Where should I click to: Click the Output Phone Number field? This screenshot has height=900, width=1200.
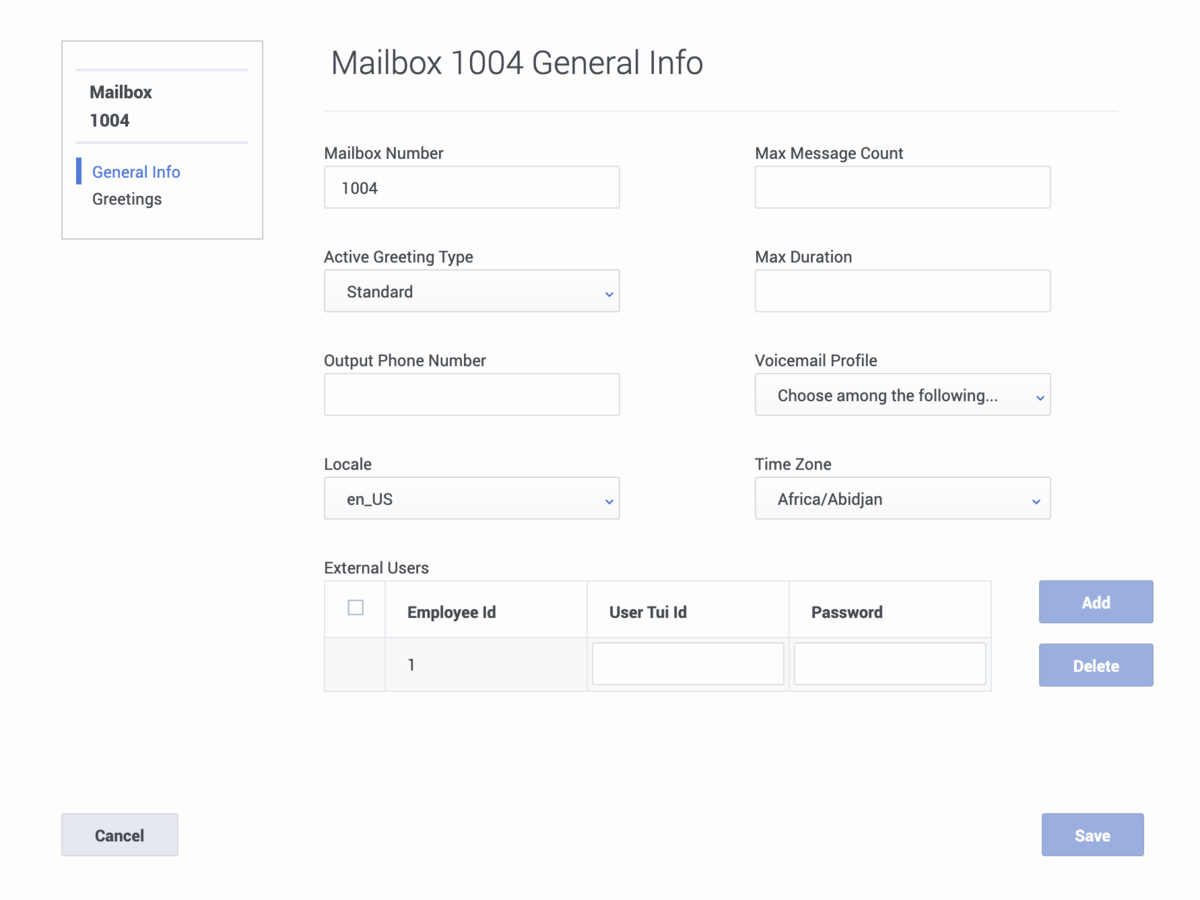[472, 395]
